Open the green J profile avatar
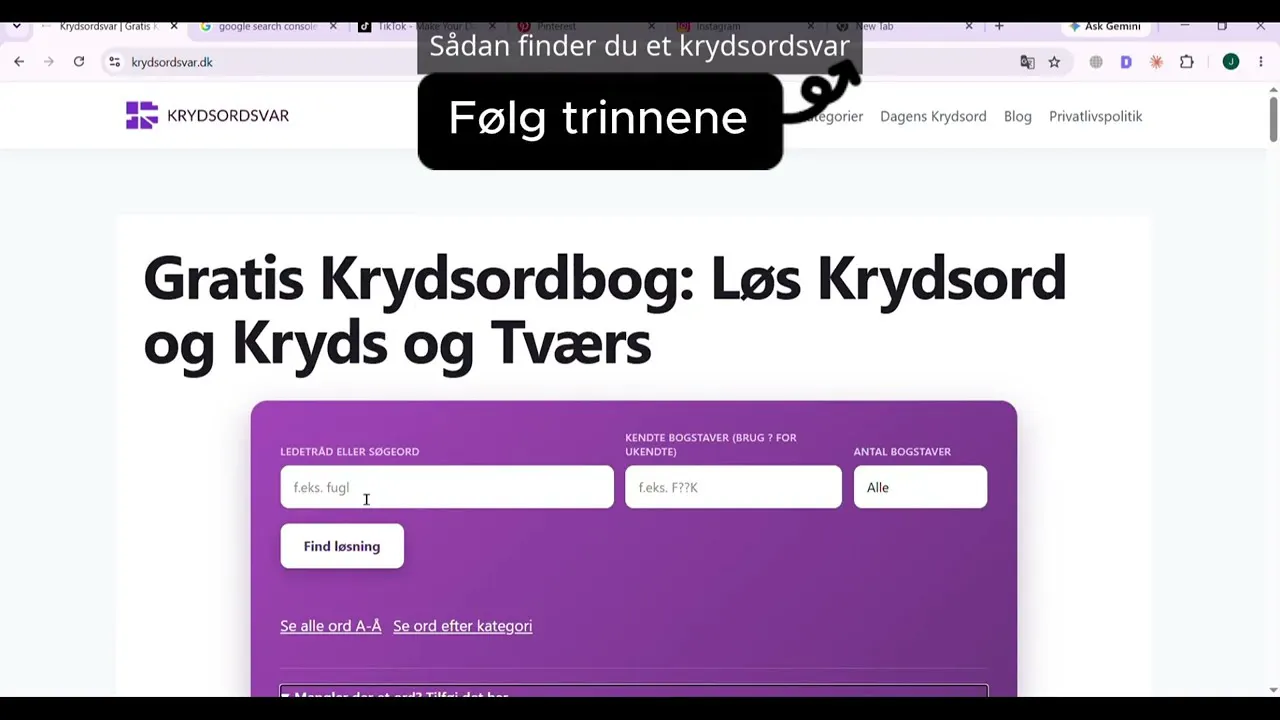Viewport: 1280px width, 720px height. coord(1231,62)
